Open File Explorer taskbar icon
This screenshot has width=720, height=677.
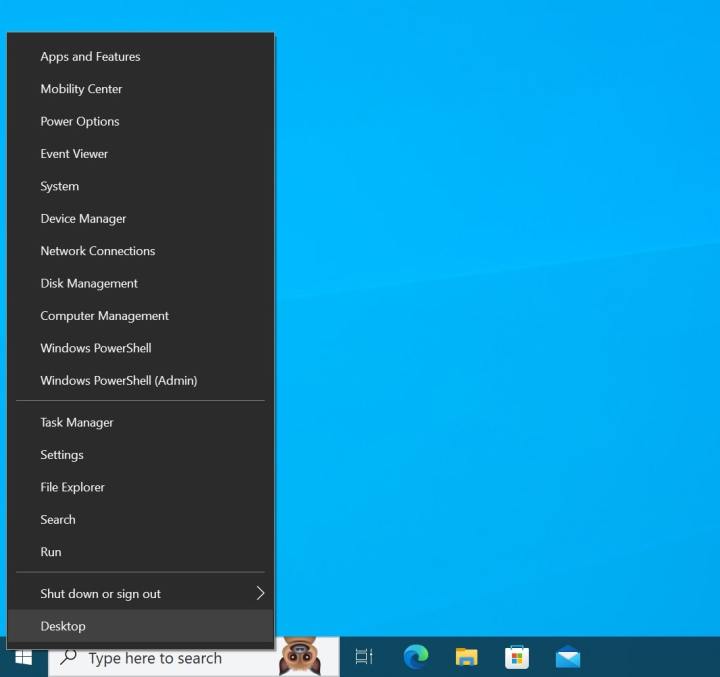tap(466, 657)
